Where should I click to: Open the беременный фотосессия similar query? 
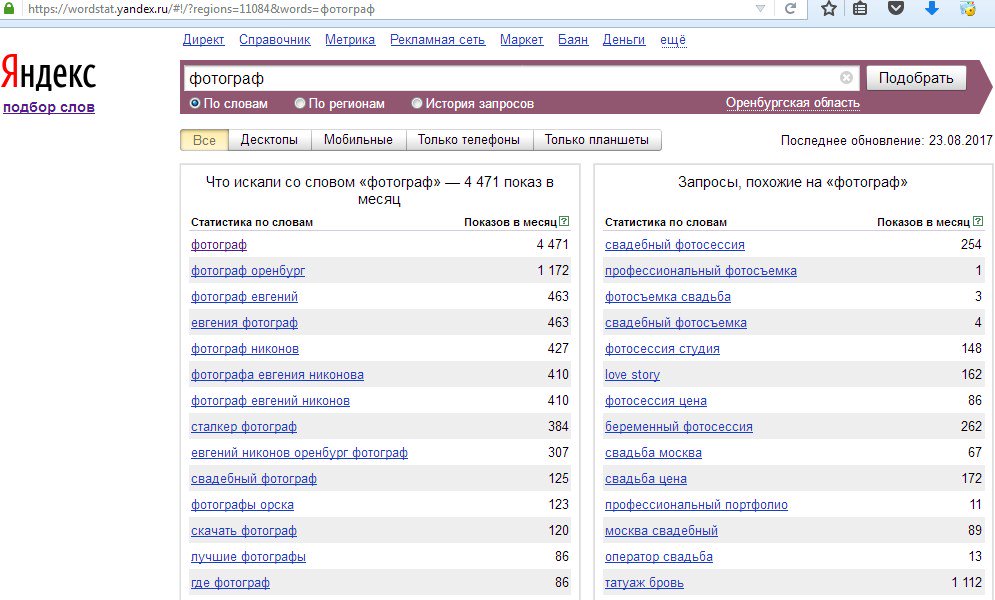[678, 427]
